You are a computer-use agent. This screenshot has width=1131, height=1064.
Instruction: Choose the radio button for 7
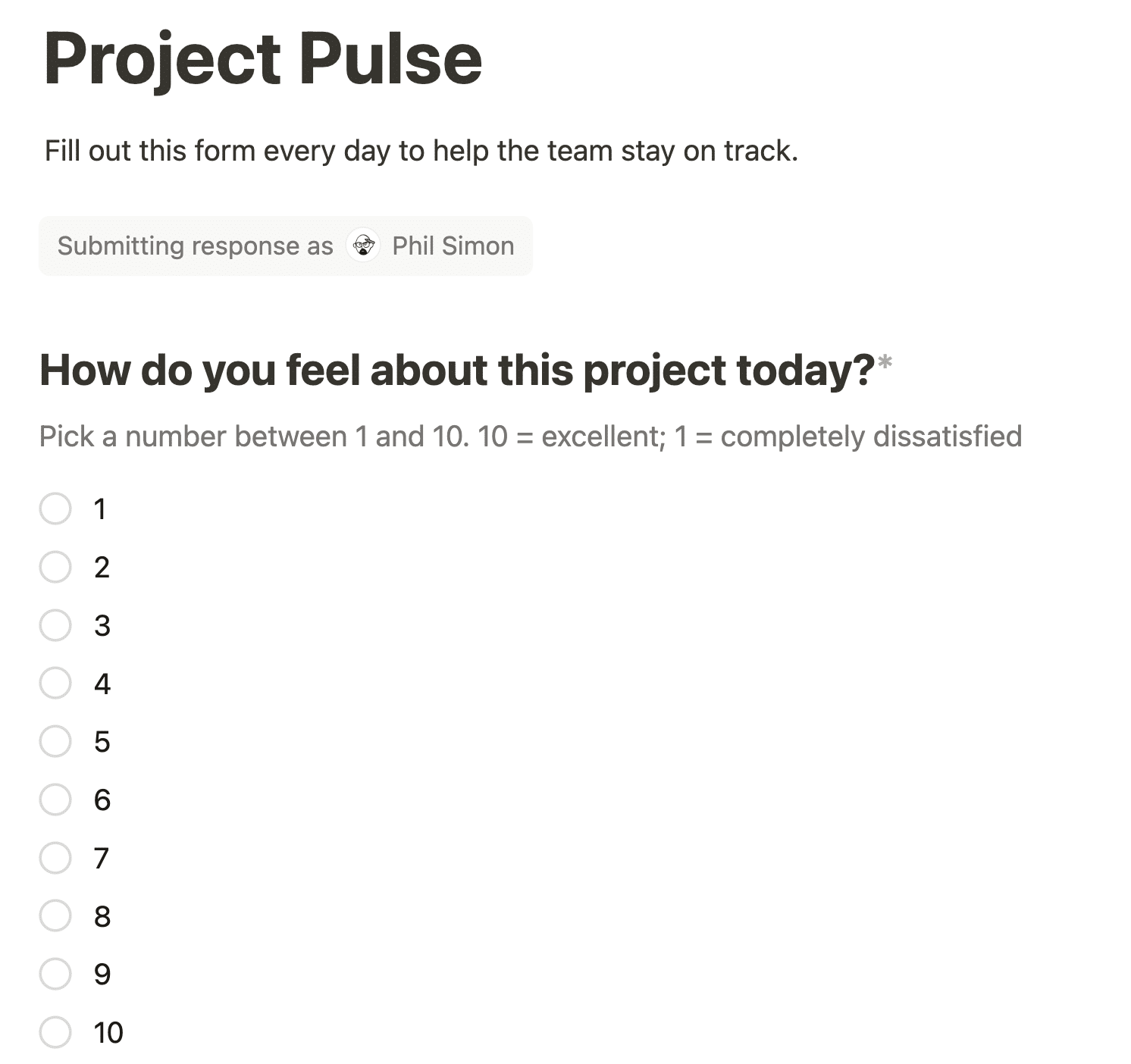(55, 858)
